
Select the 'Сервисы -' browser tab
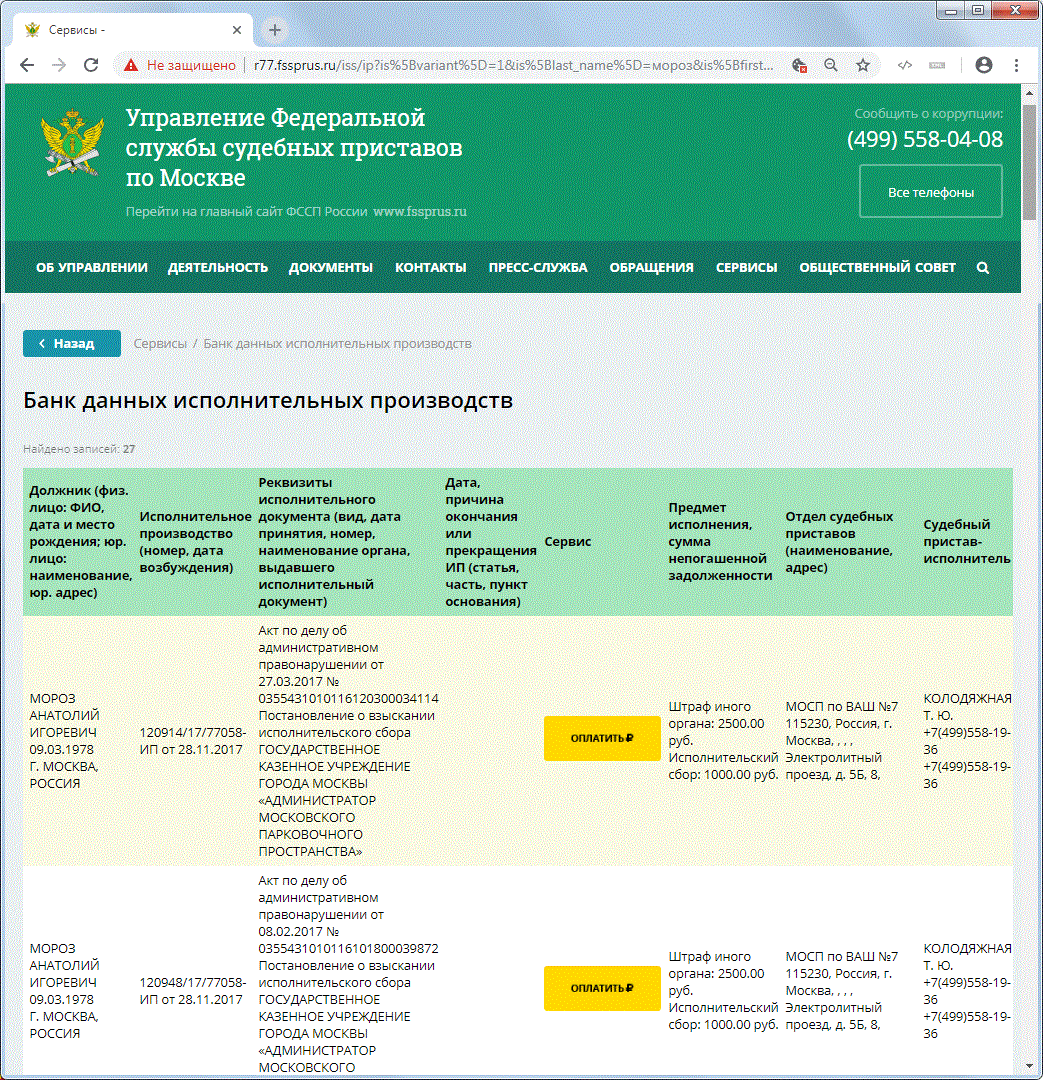coord(134,30)
